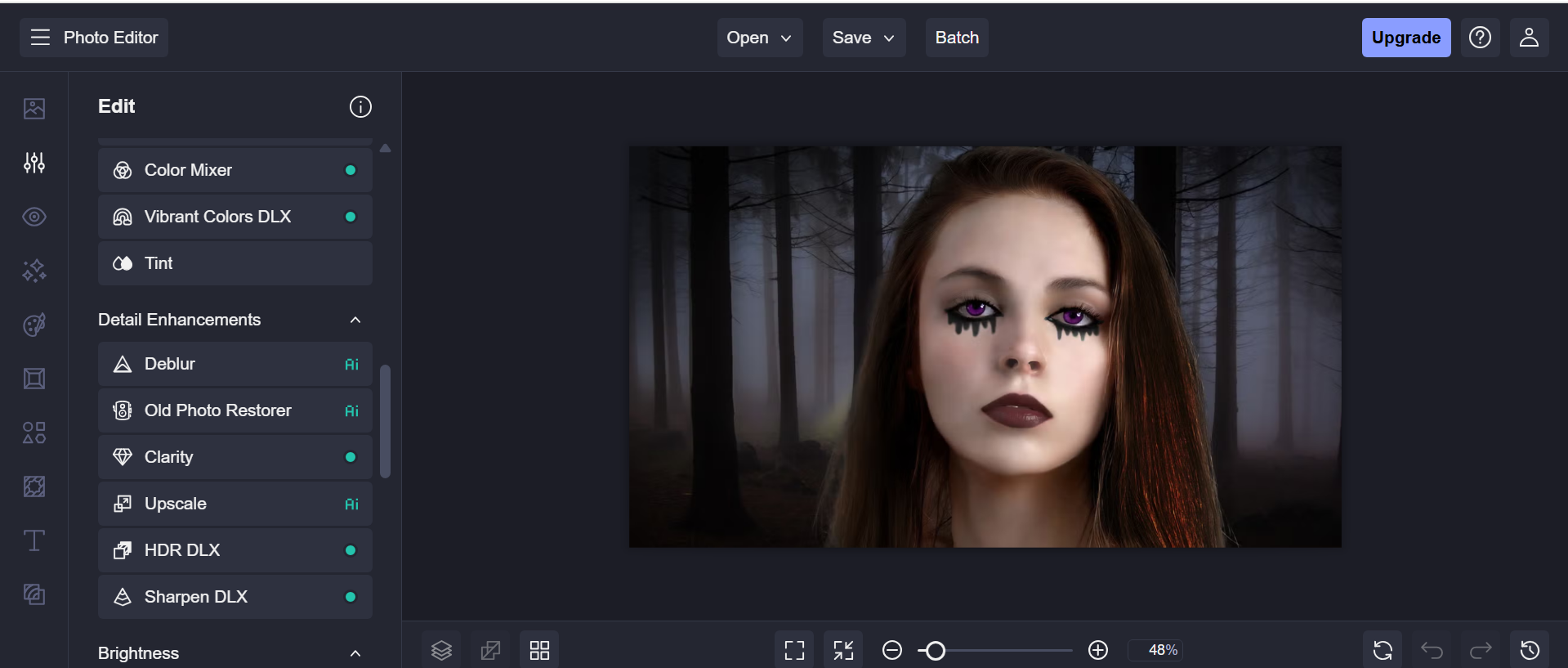Click the compare original image icon
The width and height of the screenshot is (1568, 668).
tap(490, 650)
